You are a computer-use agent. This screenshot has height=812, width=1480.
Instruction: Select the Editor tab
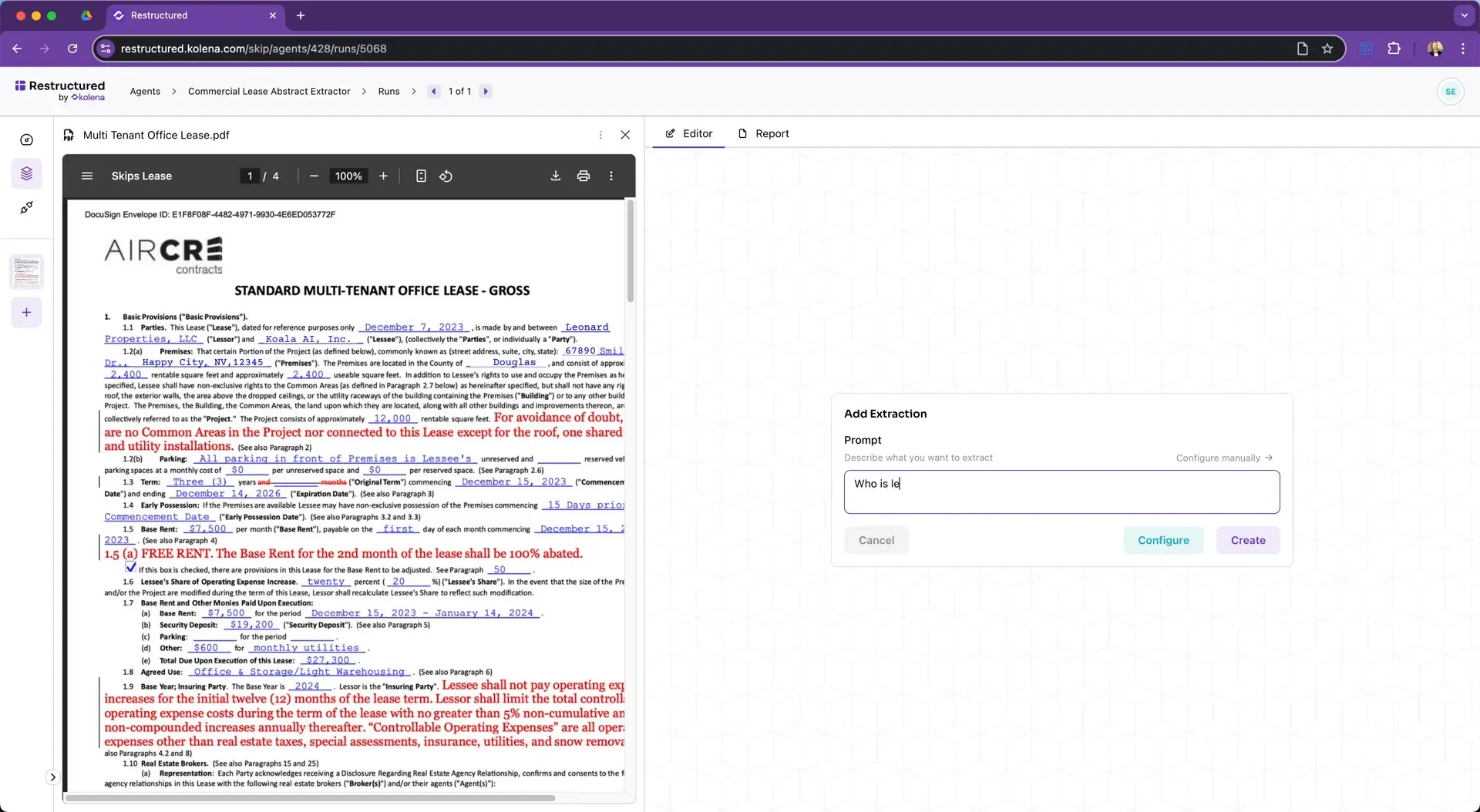[x=688, y=133]
